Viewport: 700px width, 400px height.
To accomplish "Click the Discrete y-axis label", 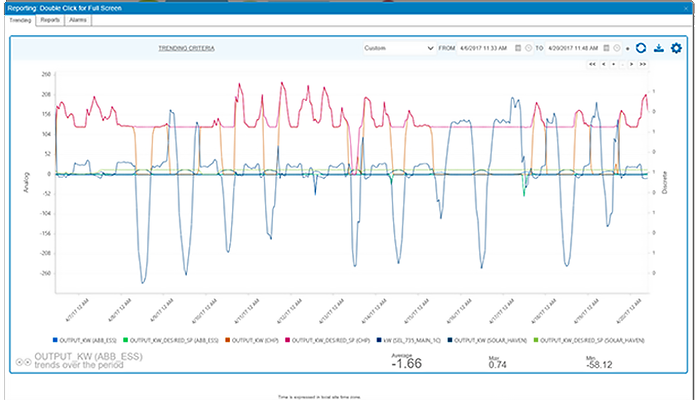I will 664,182.
